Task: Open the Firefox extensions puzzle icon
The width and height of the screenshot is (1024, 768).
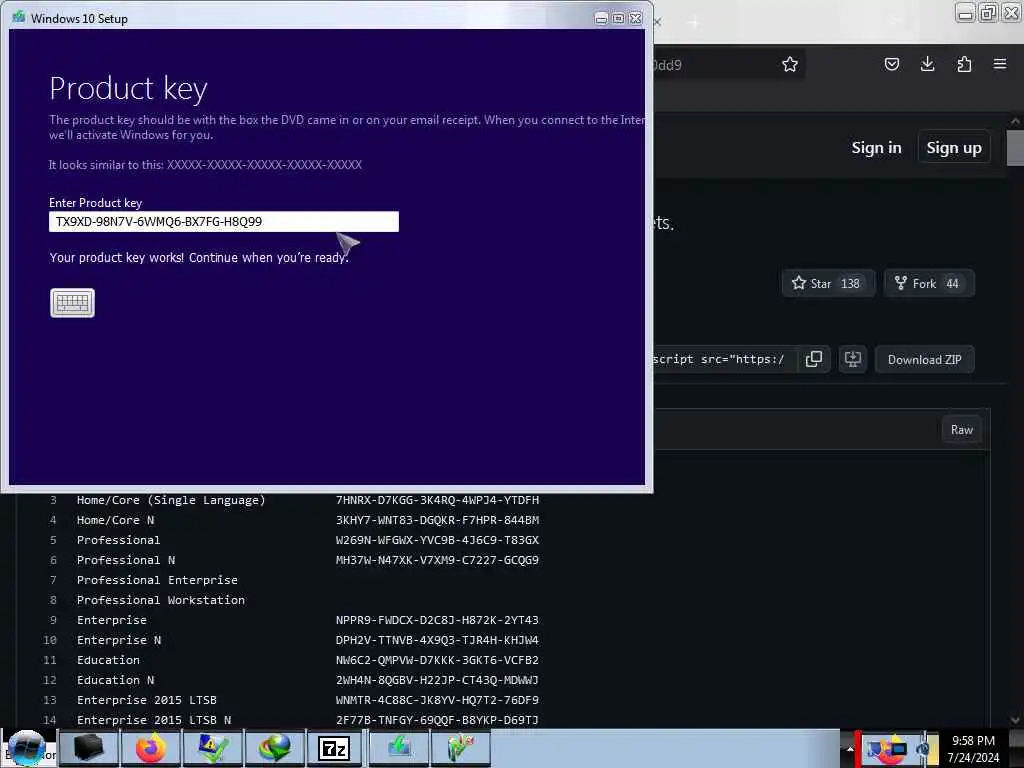Action: coord(964,64)
